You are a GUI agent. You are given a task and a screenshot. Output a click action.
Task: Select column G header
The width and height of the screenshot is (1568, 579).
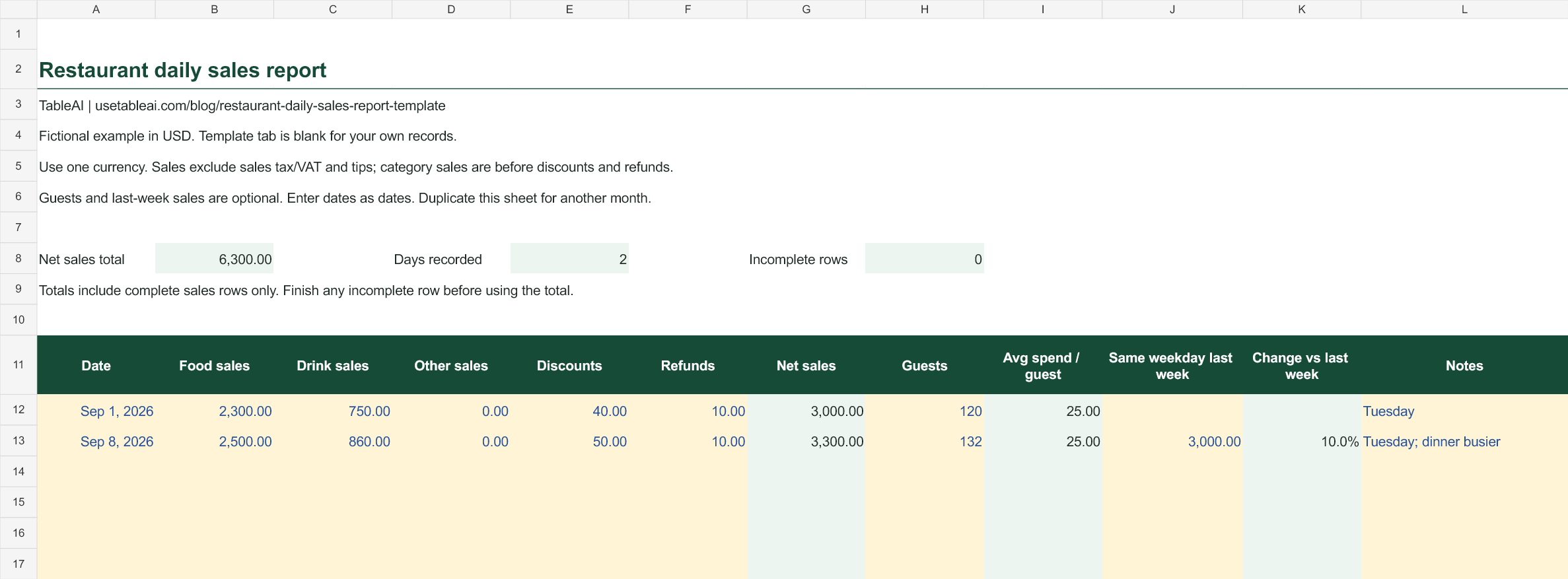(x=806, y=9)
